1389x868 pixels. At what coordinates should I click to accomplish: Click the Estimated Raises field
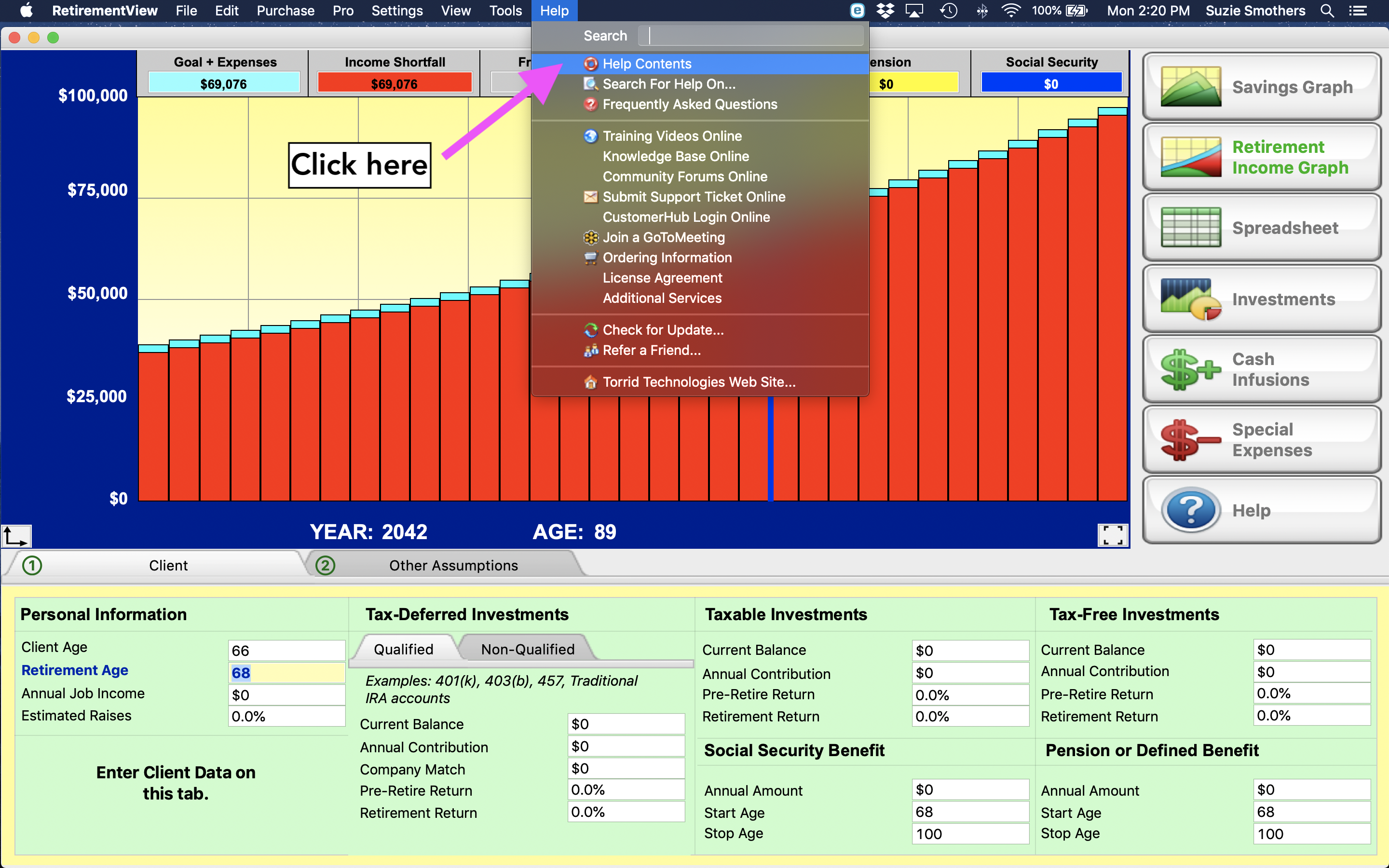pyautogui.click(x=286, y=716)
